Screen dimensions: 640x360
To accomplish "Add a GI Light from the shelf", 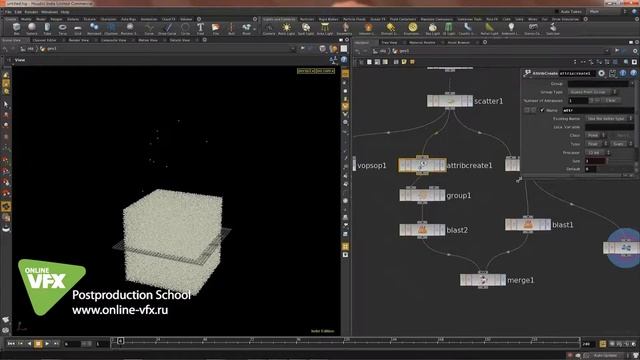I will [449, 29].
